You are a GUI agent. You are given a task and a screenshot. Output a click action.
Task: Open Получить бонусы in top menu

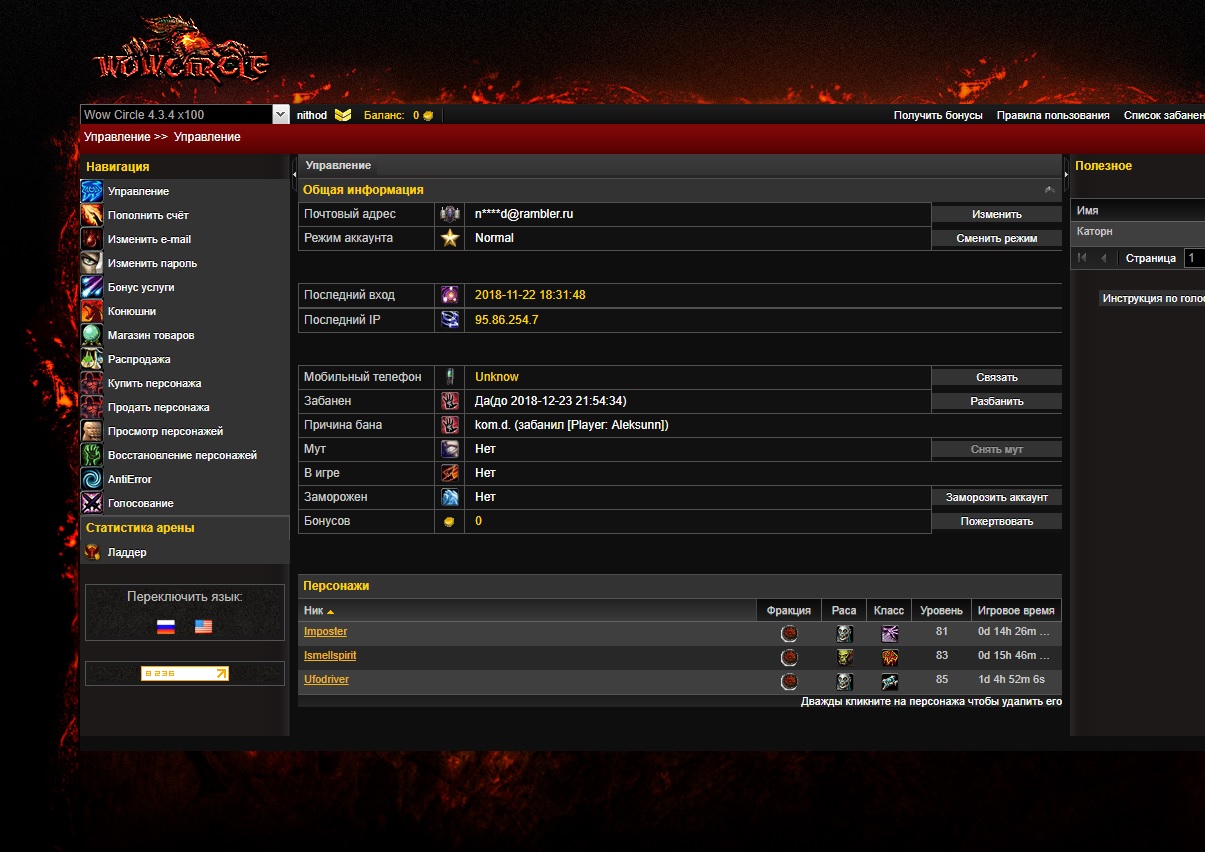(x=938, y=116)
